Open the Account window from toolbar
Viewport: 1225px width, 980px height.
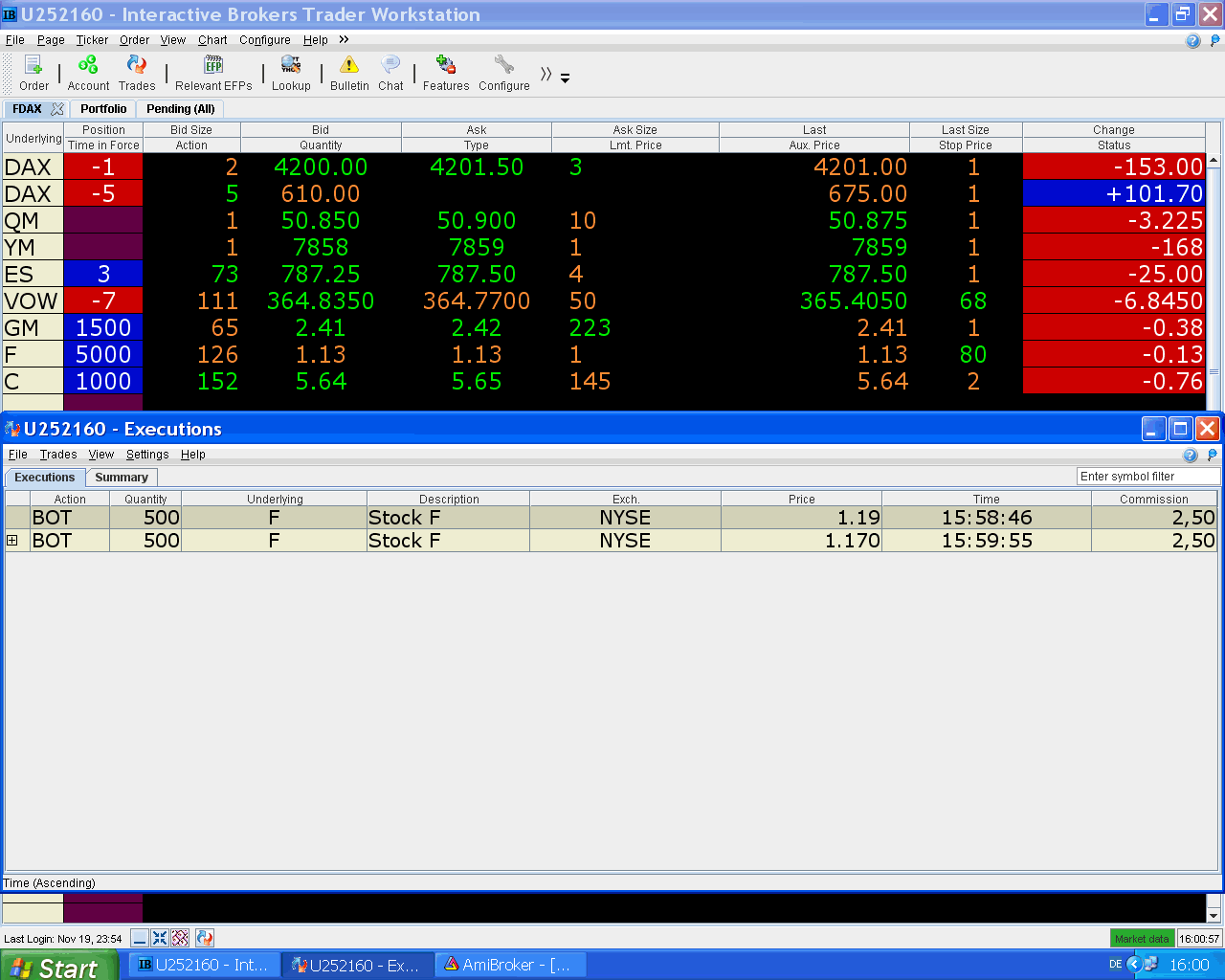point(88,74)
